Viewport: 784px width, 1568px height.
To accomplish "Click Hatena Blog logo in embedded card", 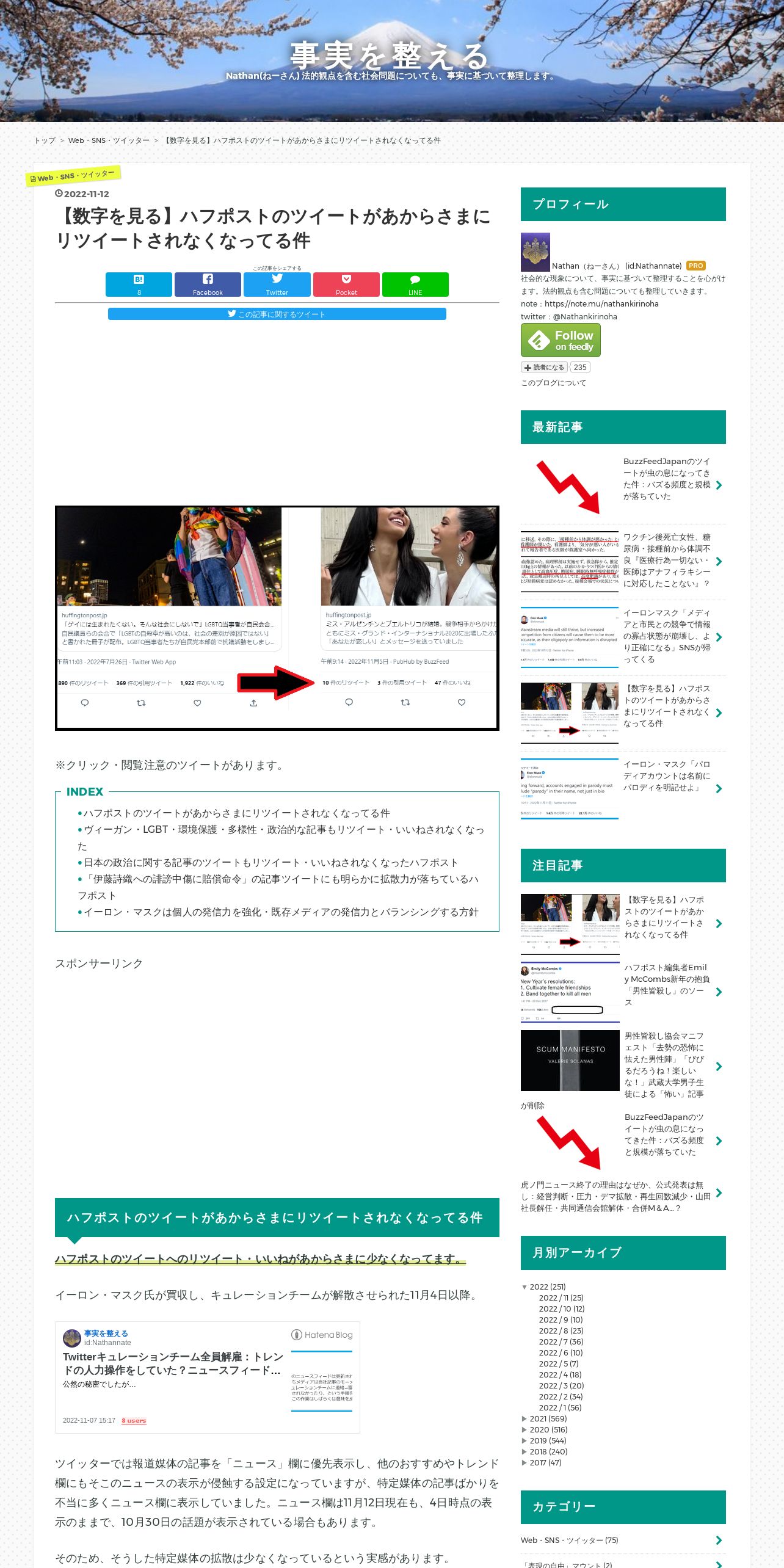I will click(x=322, y=1335).
